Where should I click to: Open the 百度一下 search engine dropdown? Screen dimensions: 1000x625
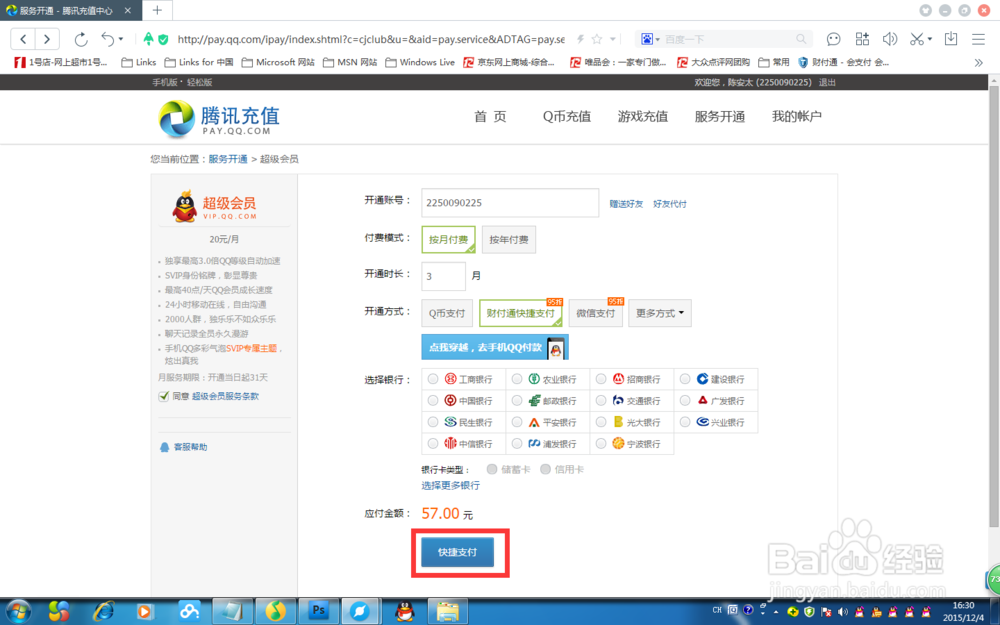654,38
